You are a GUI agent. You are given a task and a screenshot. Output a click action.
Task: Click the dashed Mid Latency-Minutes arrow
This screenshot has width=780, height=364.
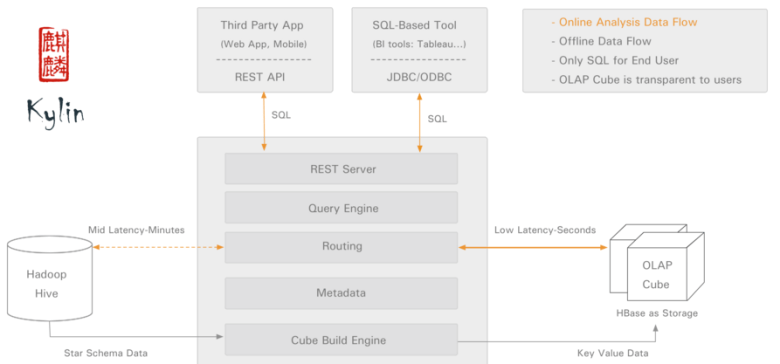[158, 247]
